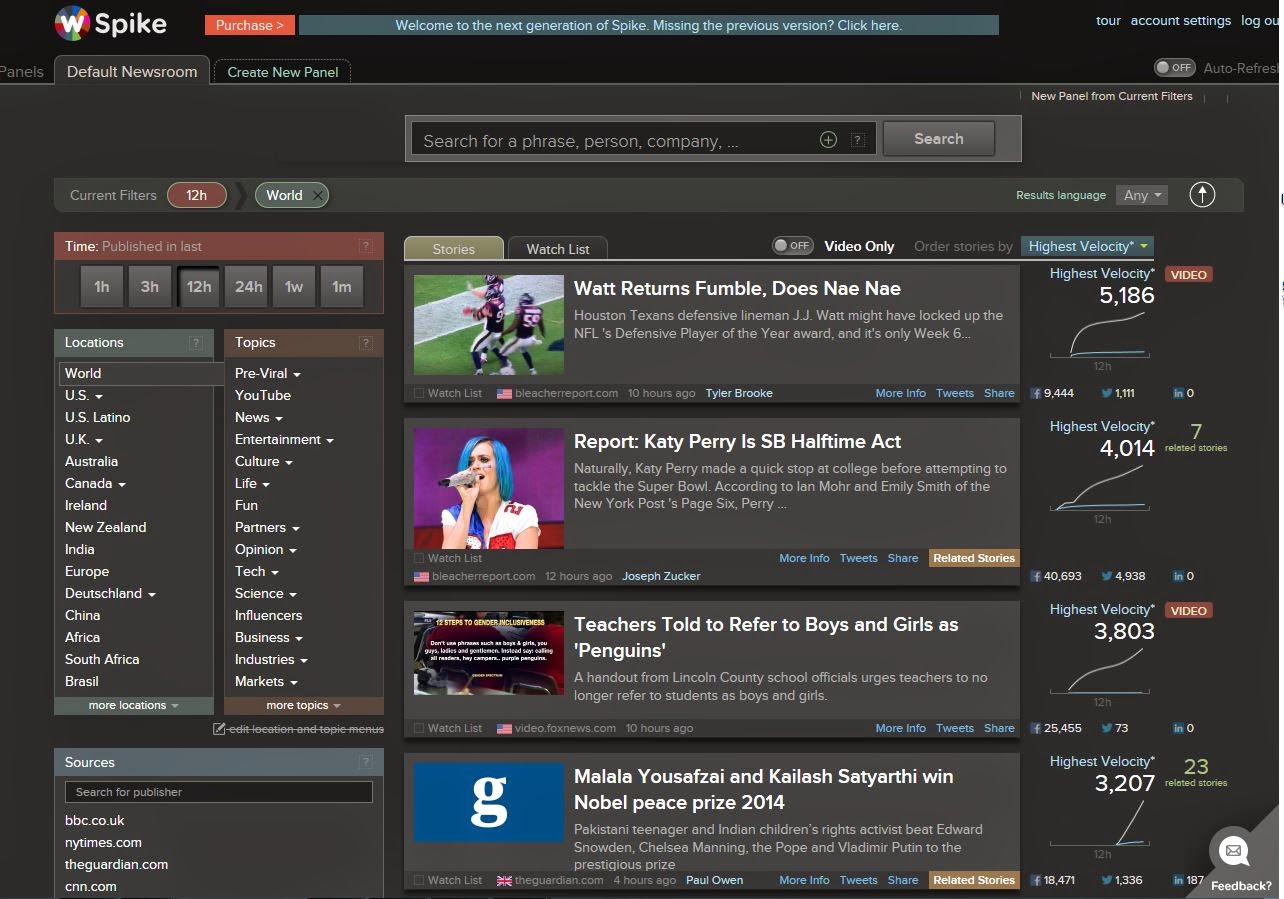
Task: Click LinkedIn count on Katy Perry story
Action: coord(1184,576)
